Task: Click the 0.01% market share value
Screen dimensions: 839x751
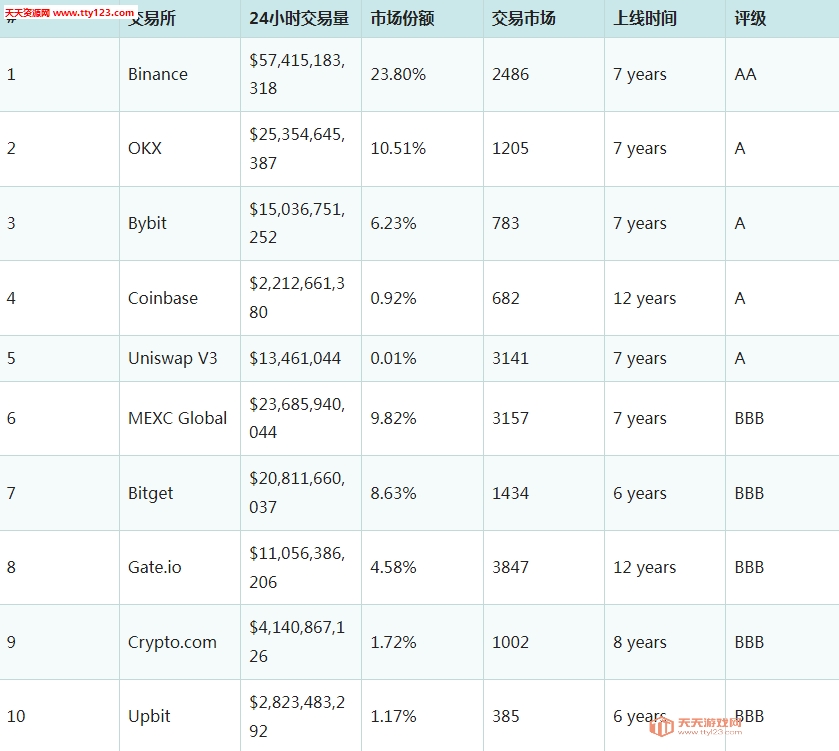Action: pos(393,358)
